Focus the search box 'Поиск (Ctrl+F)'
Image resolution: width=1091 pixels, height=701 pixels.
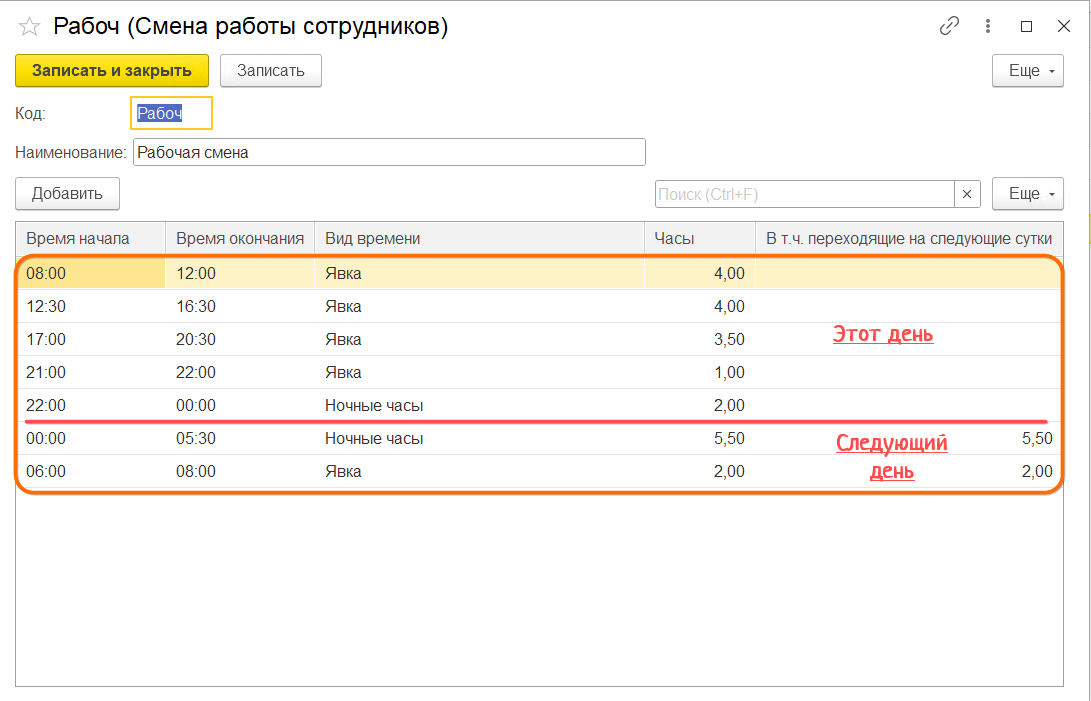[804, 194]
